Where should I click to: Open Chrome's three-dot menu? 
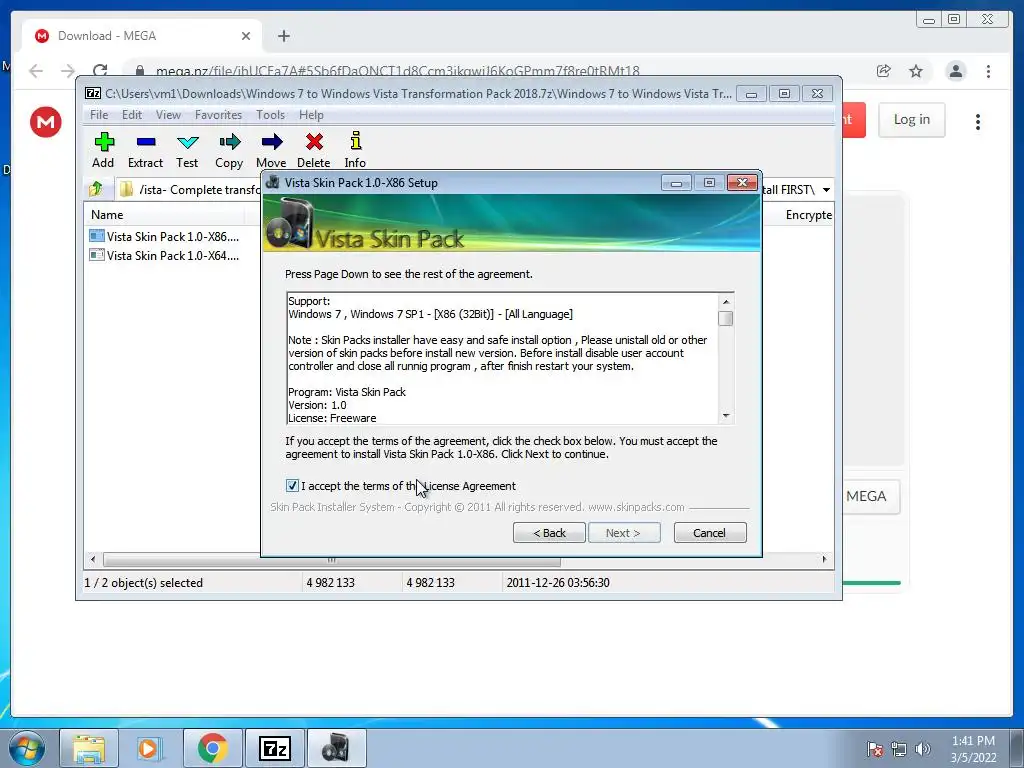pyautogui.click(x=988, y=71)
